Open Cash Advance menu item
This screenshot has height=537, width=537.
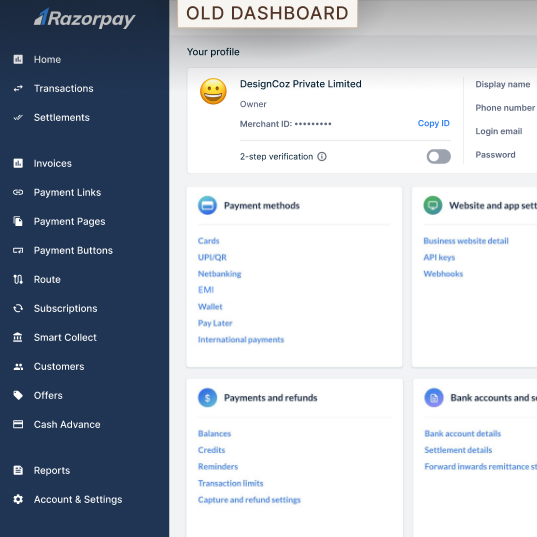(x=67, y=424)
